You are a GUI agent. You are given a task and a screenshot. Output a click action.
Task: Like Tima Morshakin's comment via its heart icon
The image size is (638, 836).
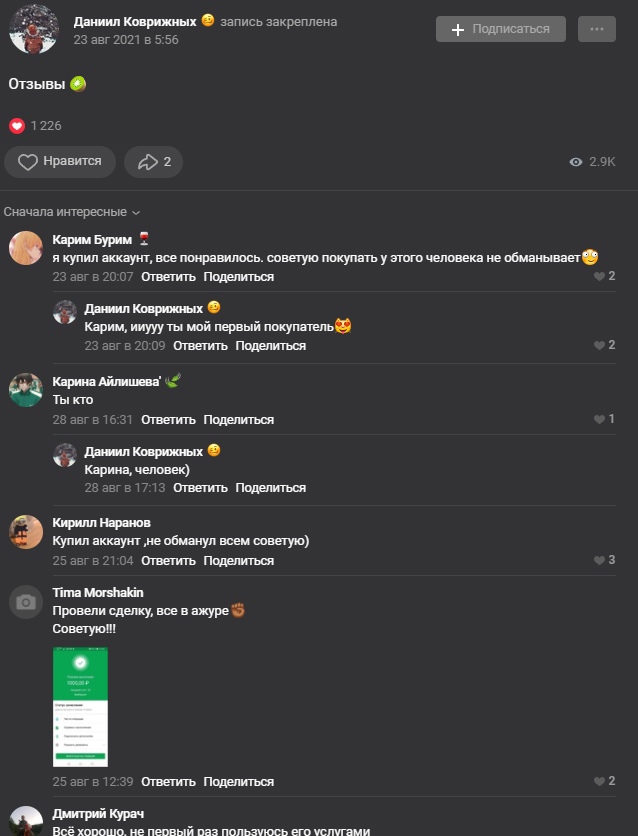[599, 781]
